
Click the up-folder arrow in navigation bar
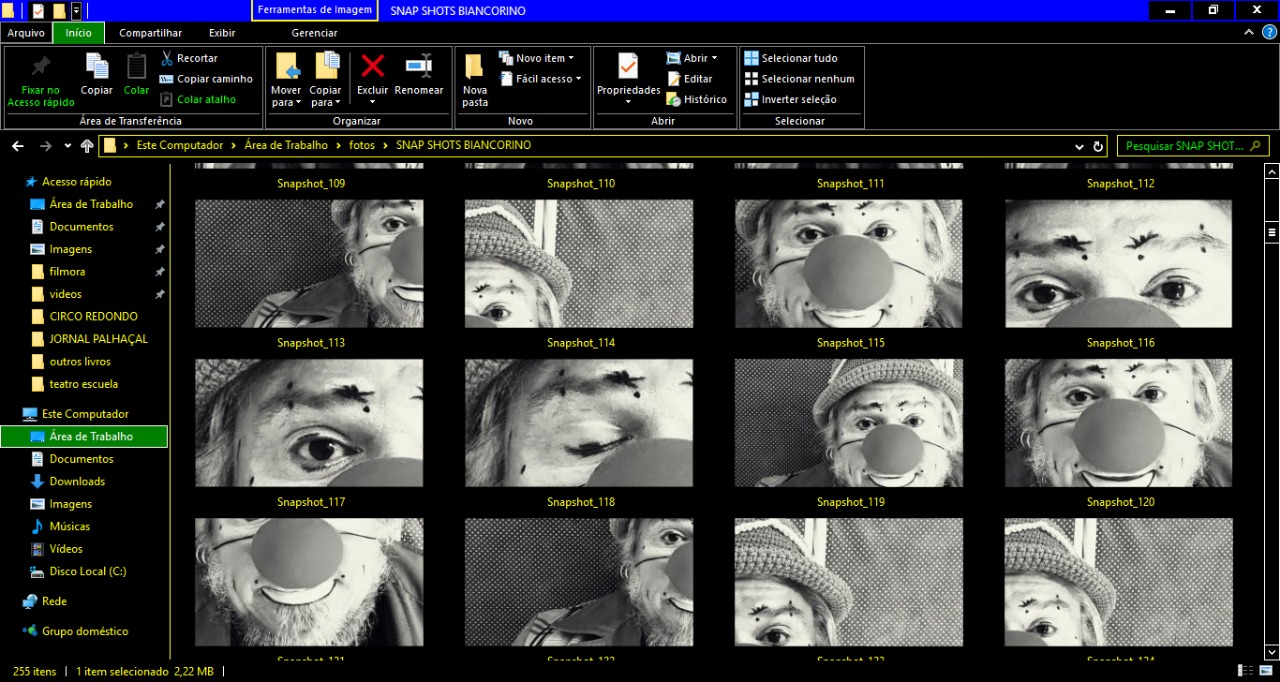87,146
